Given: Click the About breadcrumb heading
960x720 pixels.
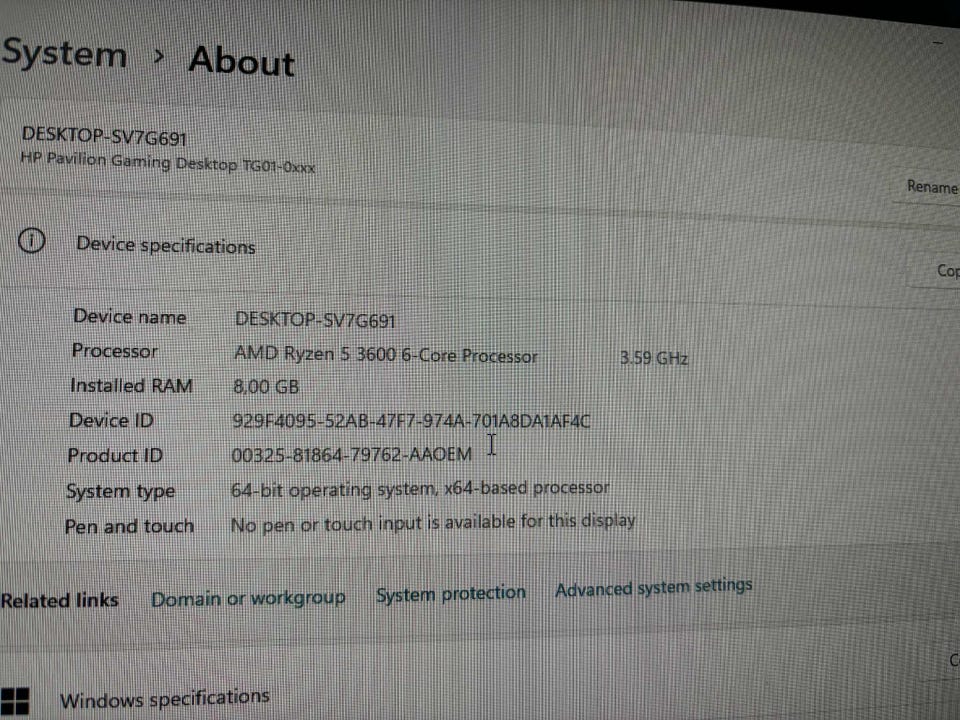Looking at the screenshot, I should point(242,61).
